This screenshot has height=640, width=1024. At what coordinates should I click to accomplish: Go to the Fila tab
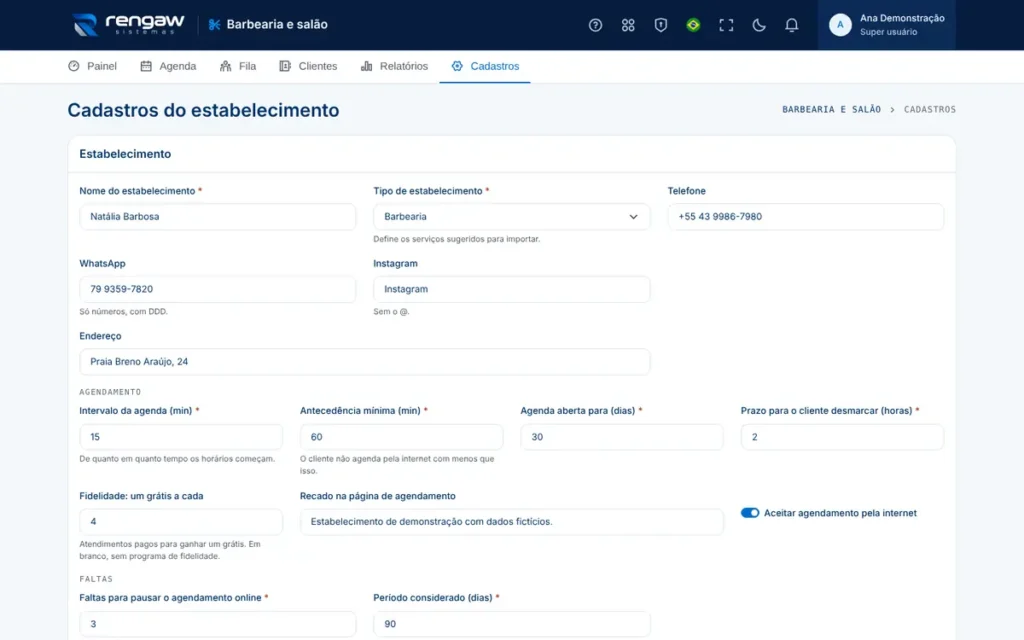click(238, 66)
